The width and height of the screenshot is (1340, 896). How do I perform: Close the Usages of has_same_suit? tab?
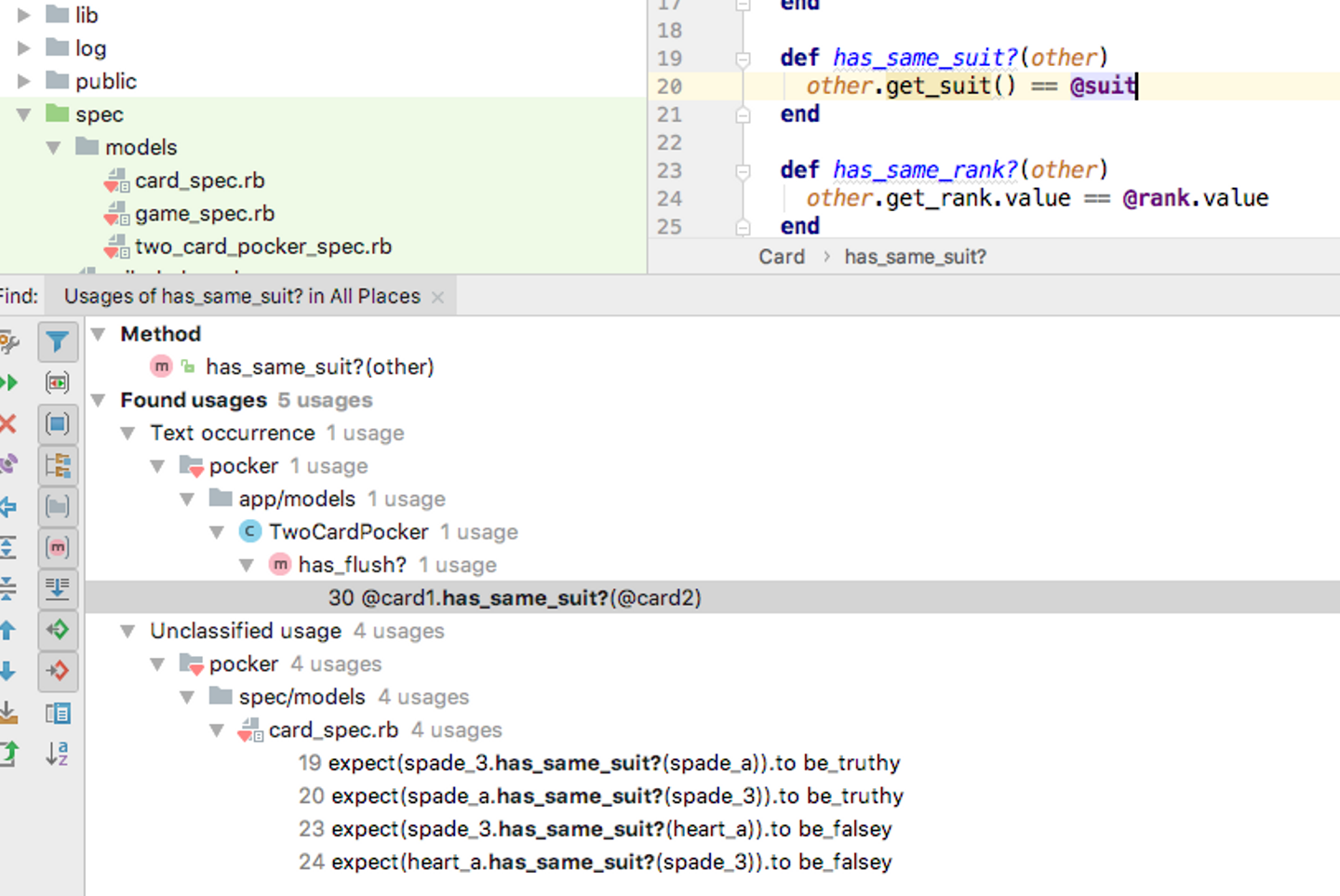point(437,297)
